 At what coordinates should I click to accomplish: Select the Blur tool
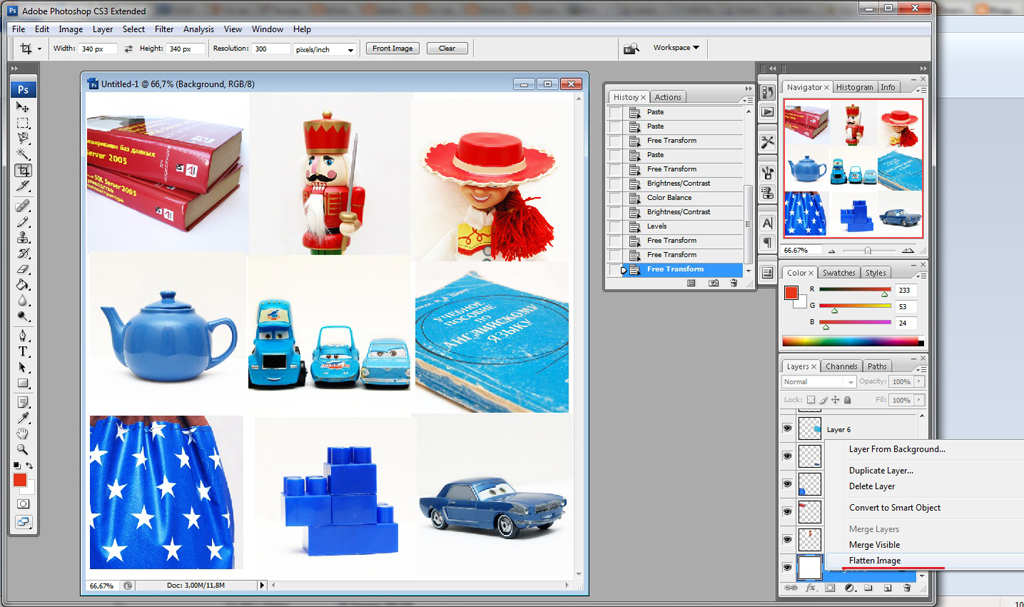click(23, 300)
